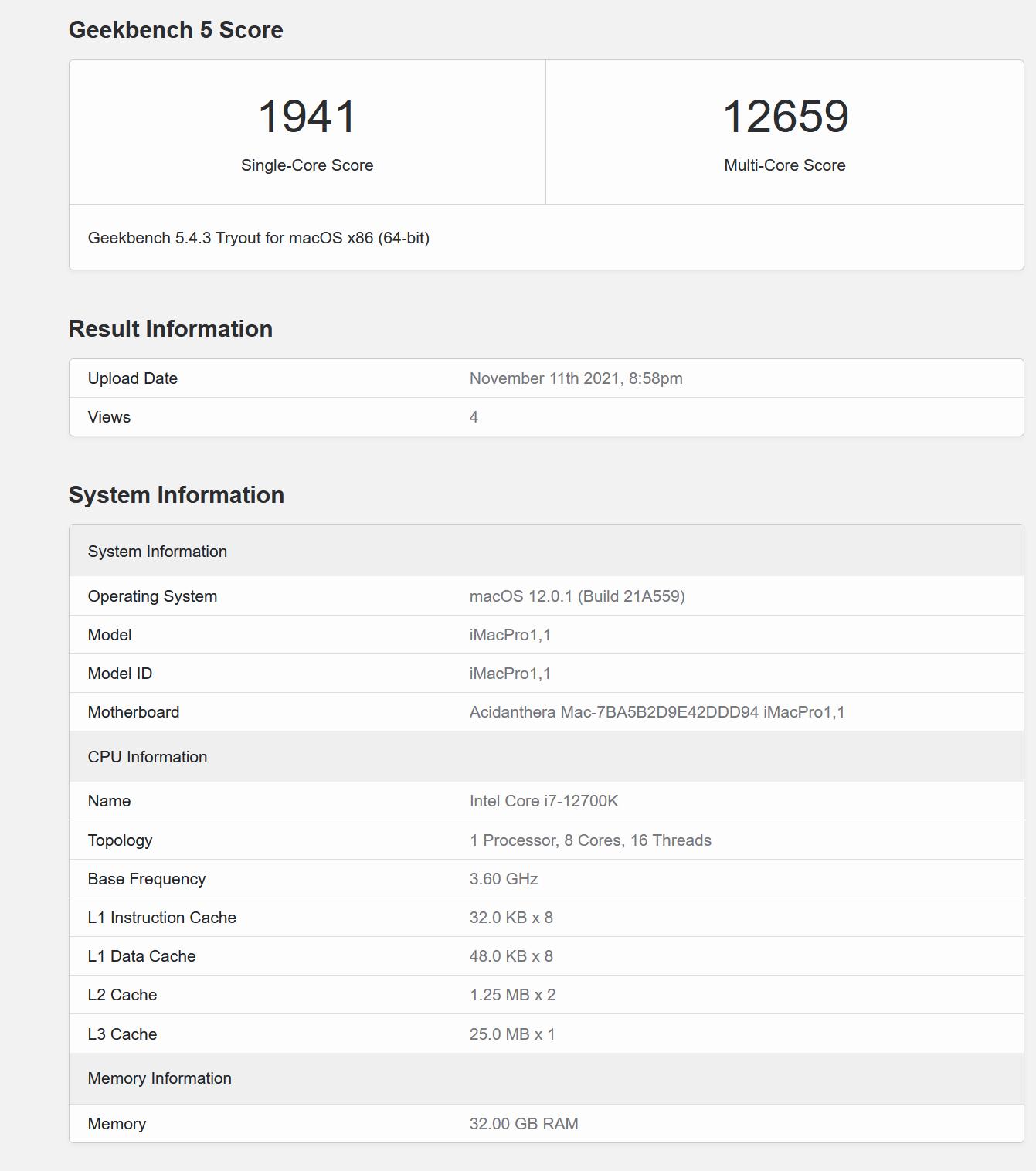Viewport: 1036px width, 1171px height.
Task: Click the Motherboard label
Action: click(x=134, y=712)
